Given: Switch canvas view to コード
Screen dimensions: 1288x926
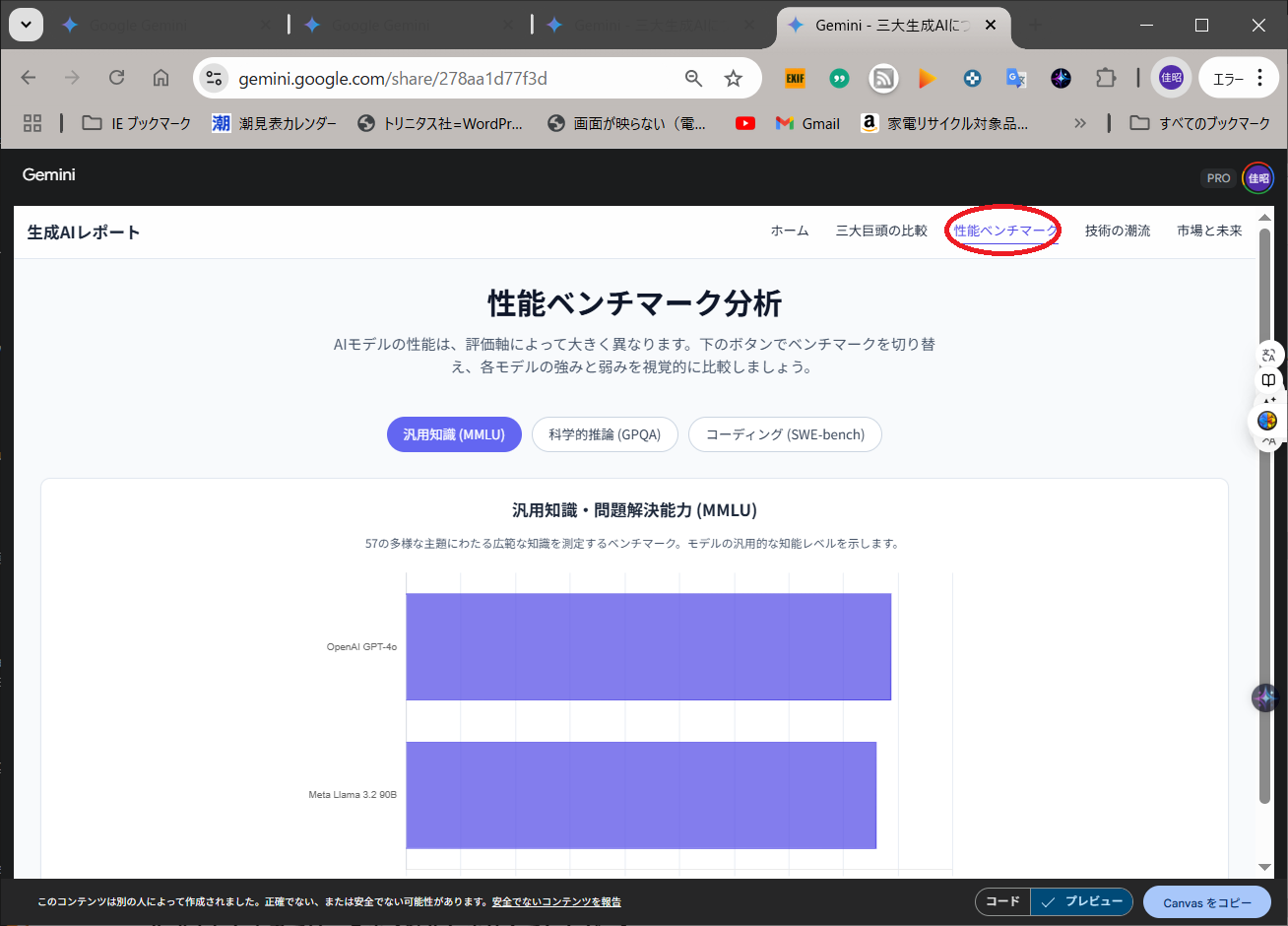Looking at the screenshot, I should click(x=1002, y=901).
